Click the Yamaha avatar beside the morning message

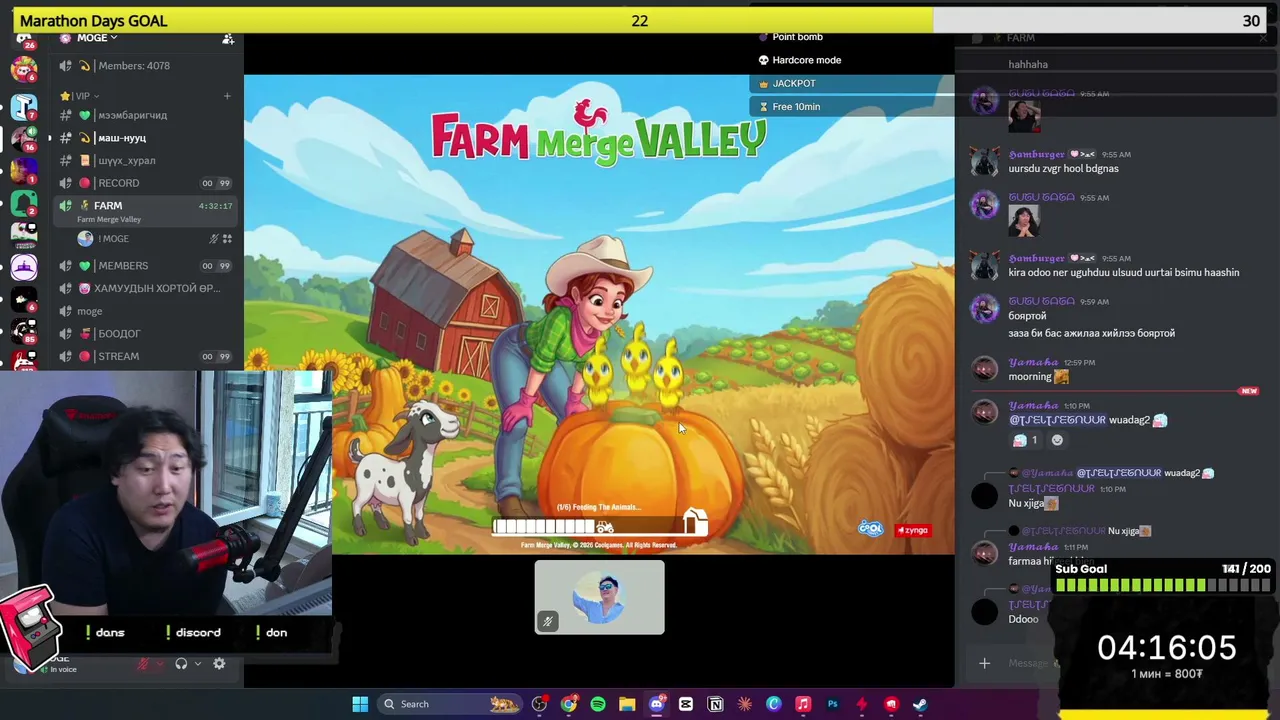click(985, 371)
